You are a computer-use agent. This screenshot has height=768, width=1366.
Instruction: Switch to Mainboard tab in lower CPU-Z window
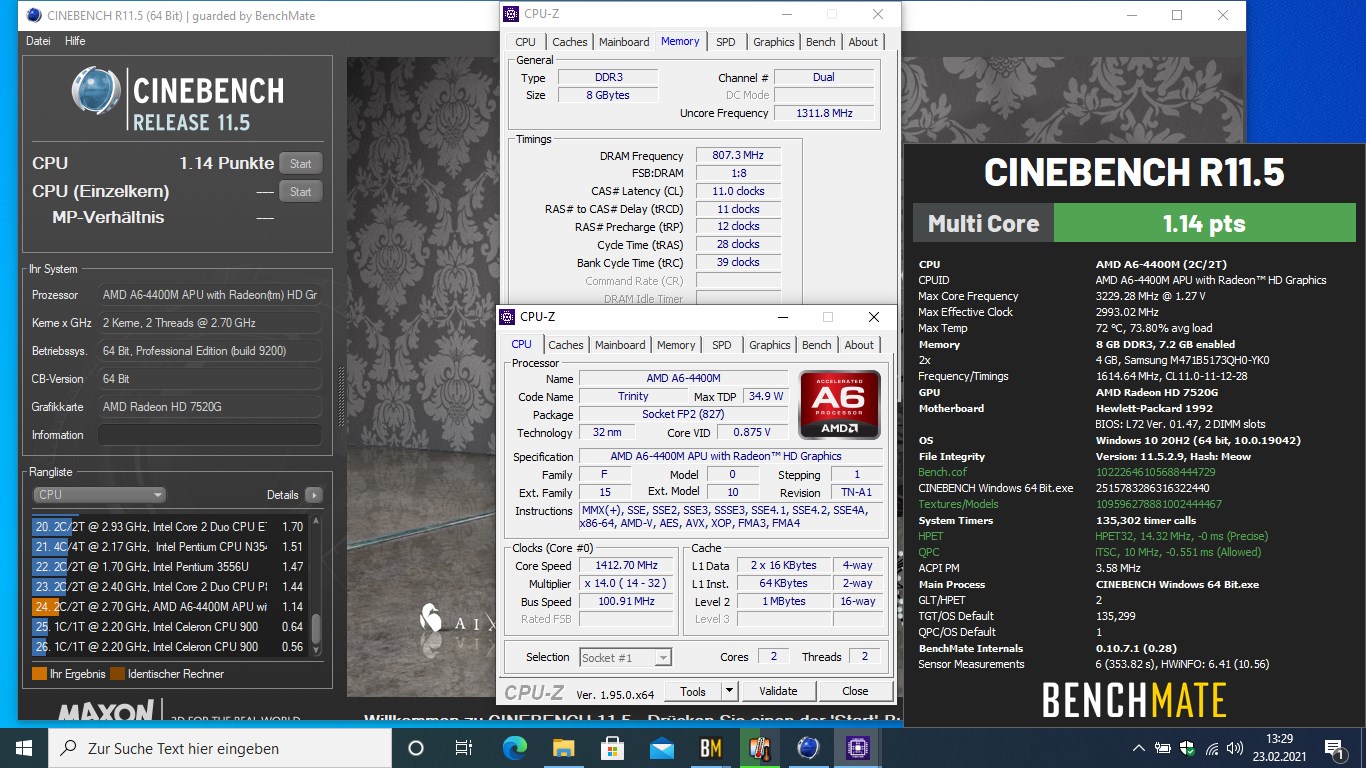coord(620,345)
